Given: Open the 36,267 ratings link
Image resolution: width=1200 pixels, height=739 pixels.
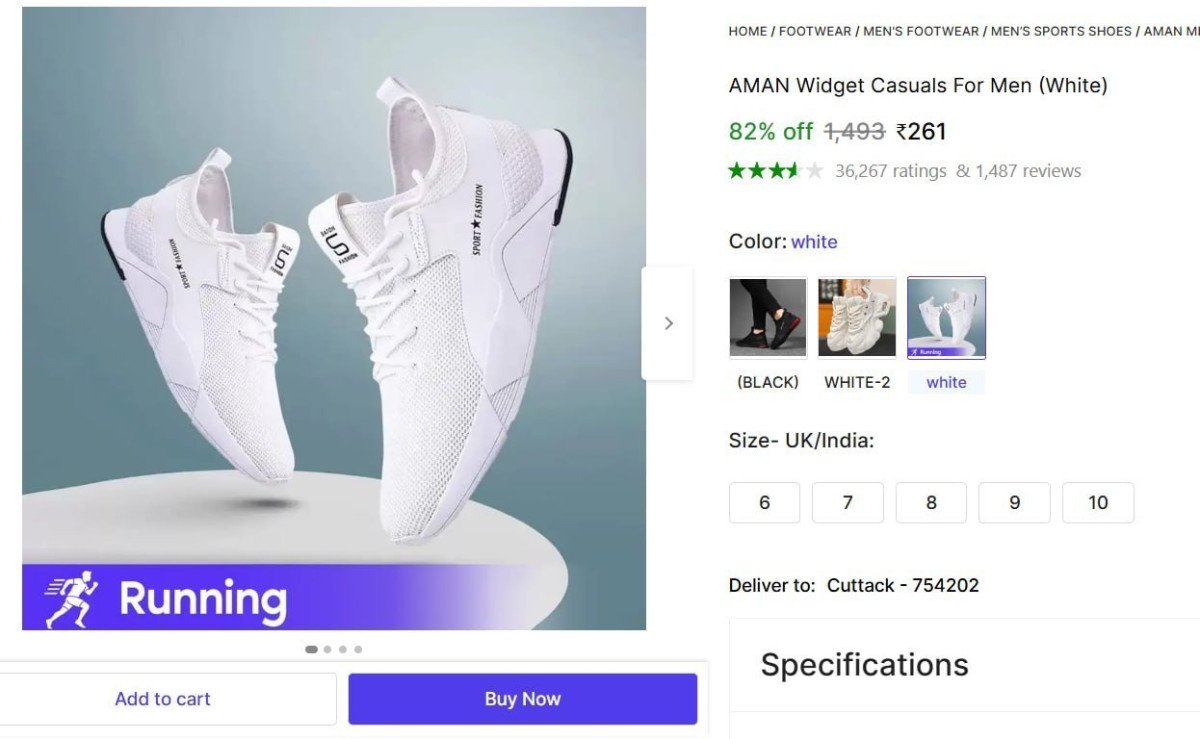Looking at the screenshot, I should 889,170.
